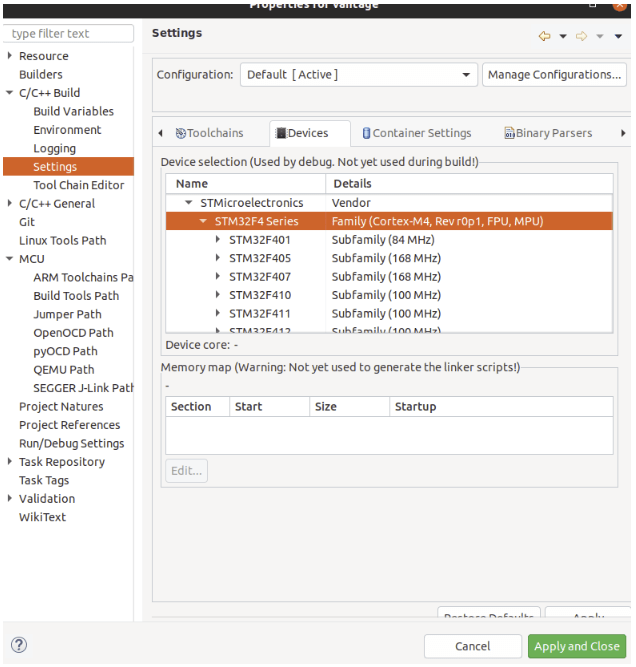Click in the type filter text field
Viewport: 636px width, 667px height.
point(69,34)
